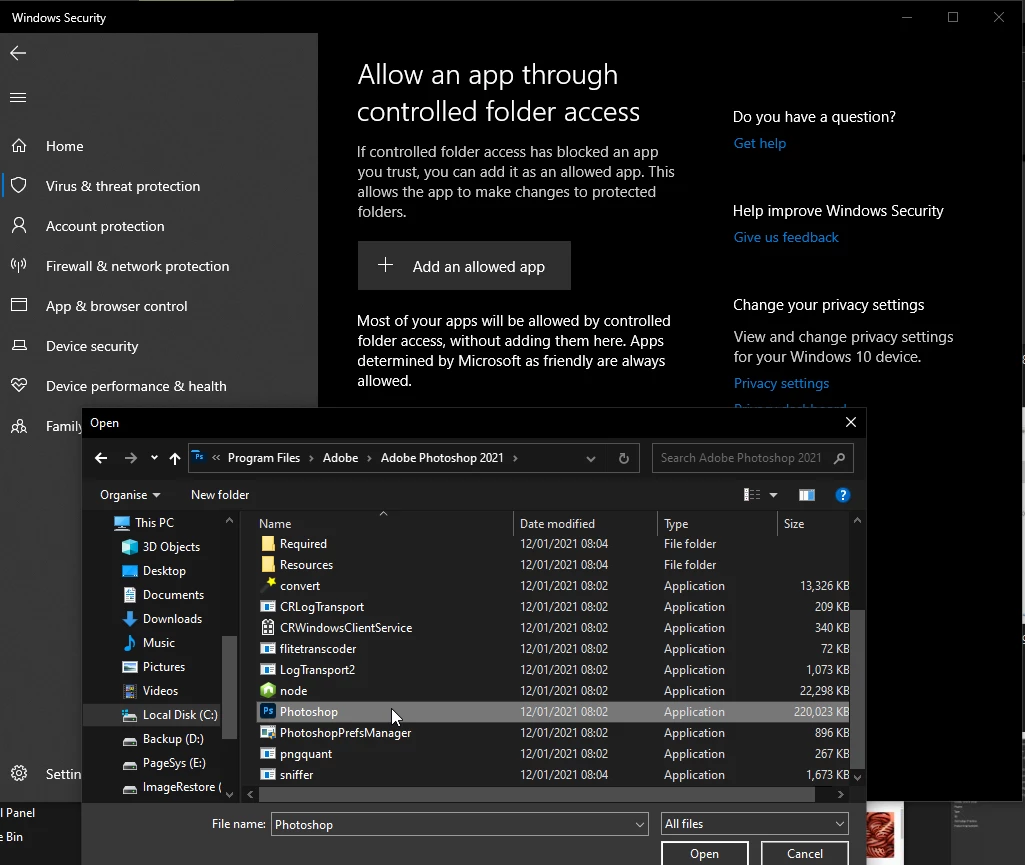
Task: Click the Family options people icon
Action: click(x=19, y=426)
